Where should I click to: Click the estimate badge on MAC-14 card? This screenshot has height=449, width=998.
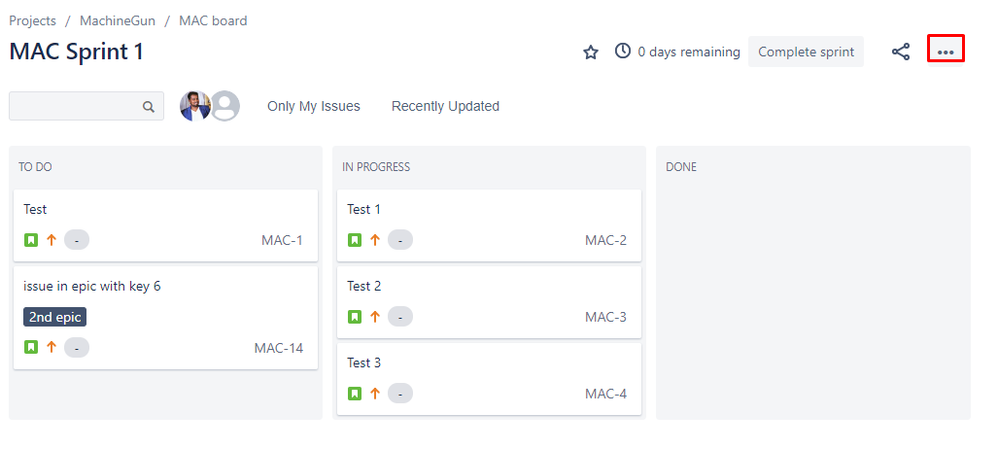77,348
